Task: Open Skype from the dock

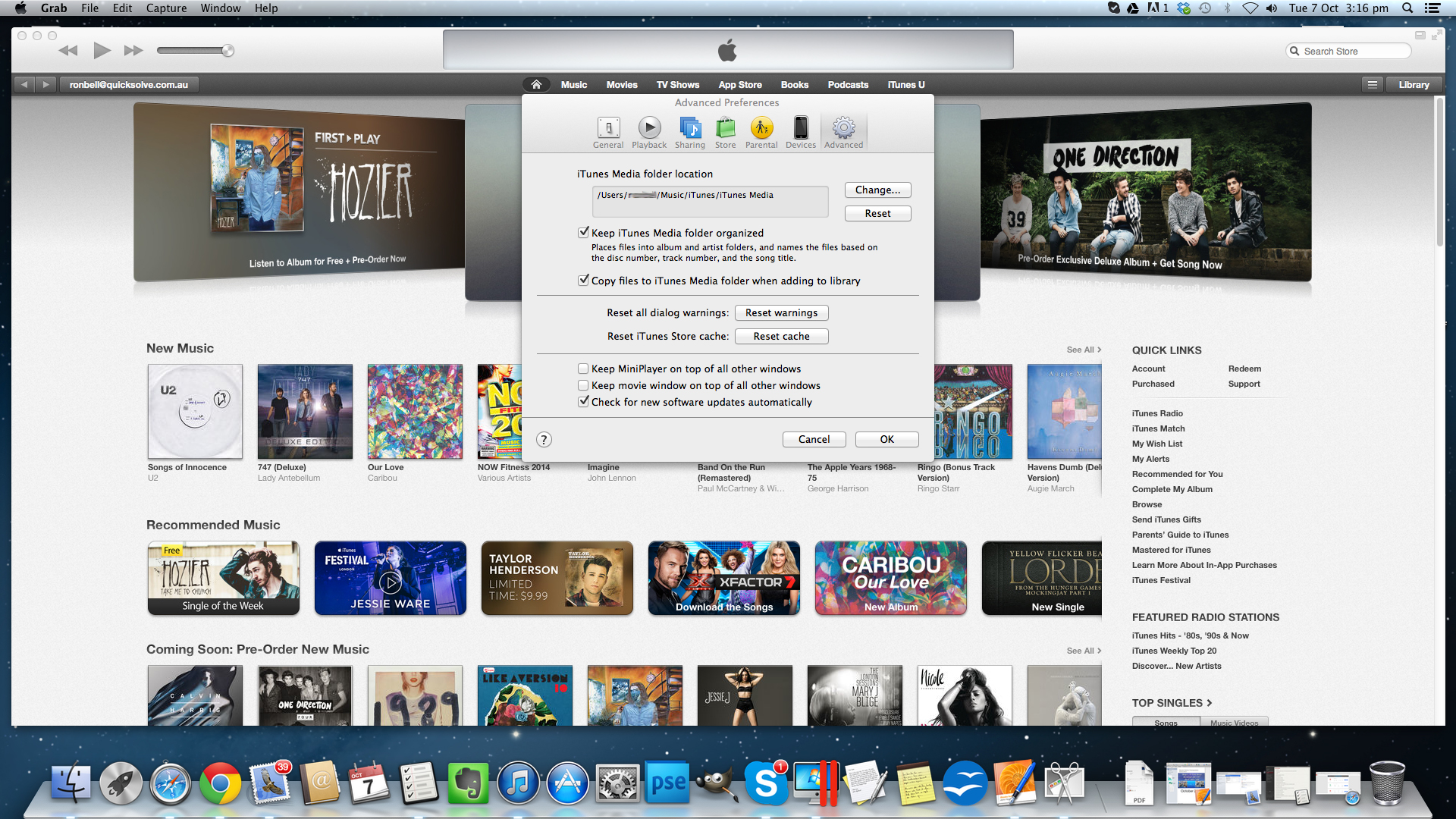Action: [765, 783]
